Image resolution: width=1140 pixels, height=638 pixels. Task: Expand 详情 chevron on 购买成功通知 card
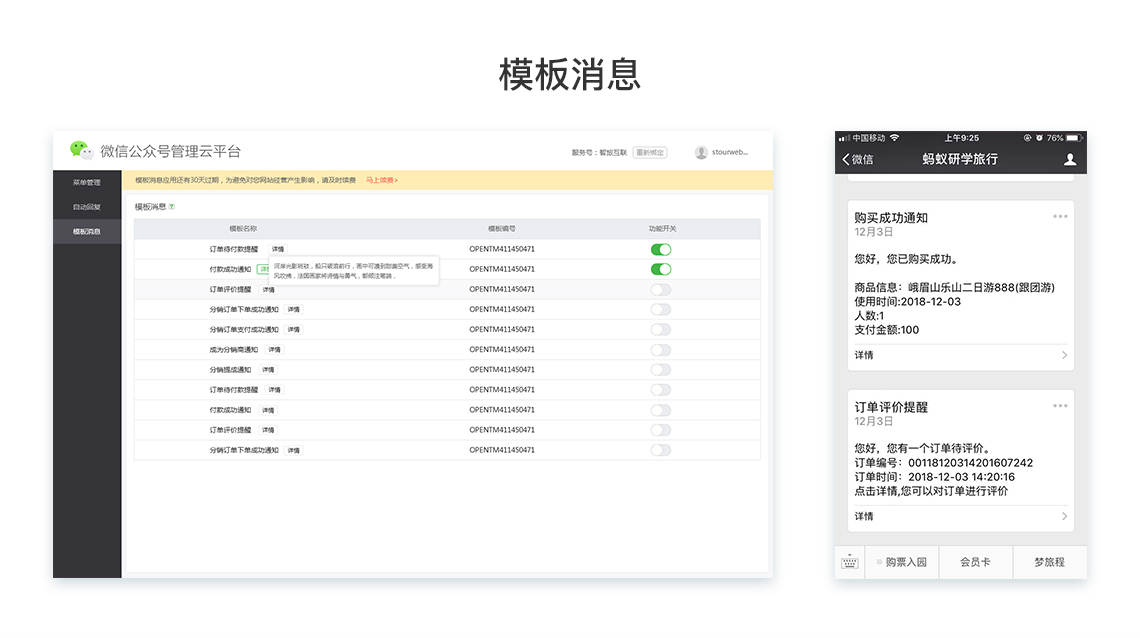click(1064, 355)
